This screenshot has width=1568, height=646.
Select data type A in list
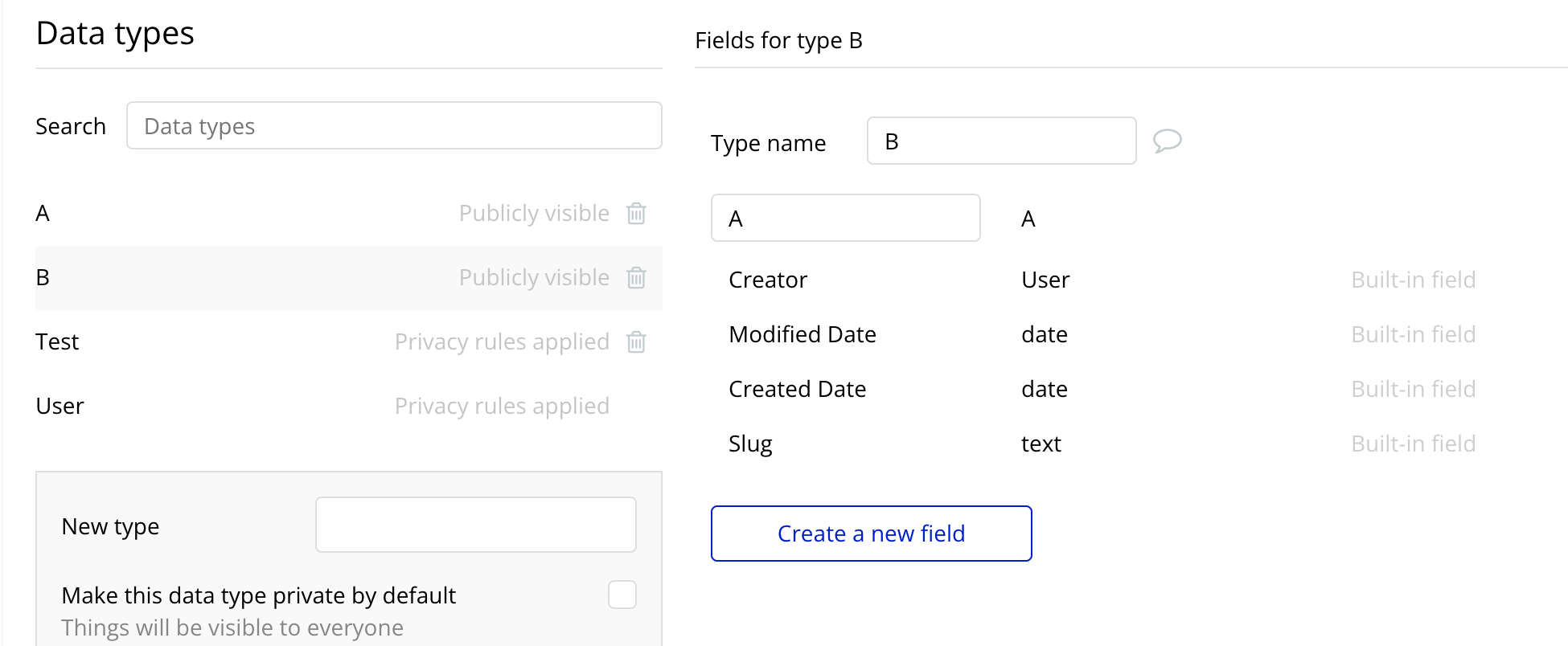coord(43,214)
